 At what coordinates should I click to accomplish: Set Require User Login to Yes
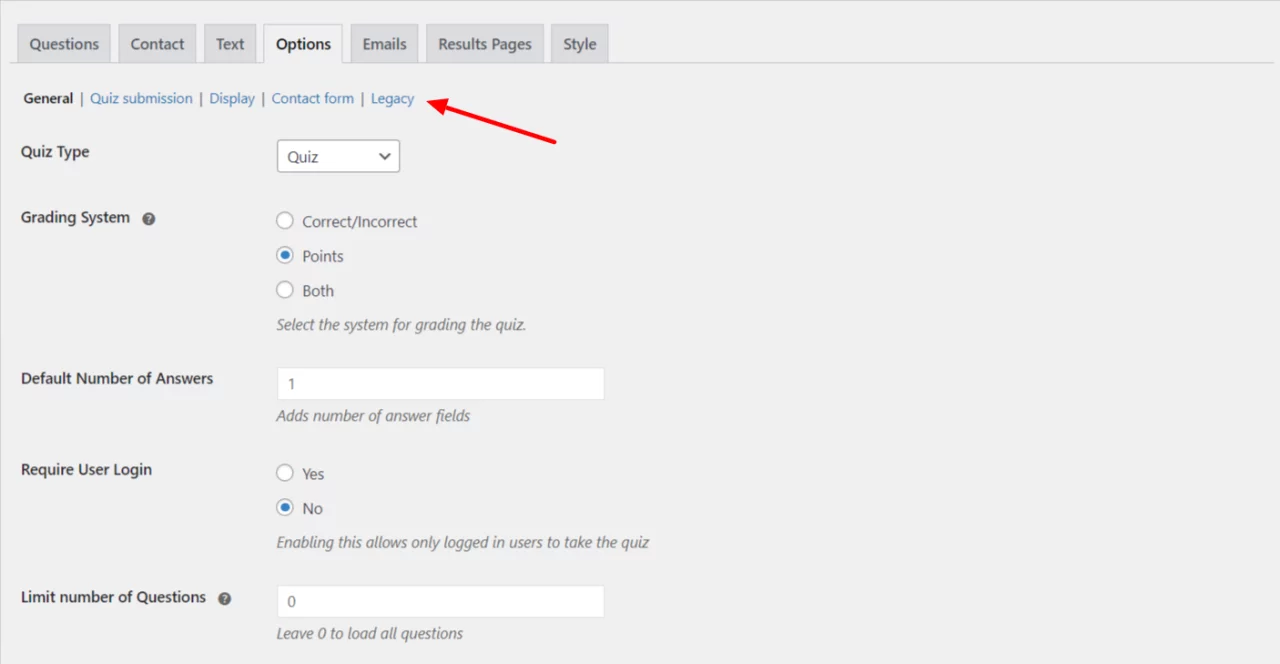[285, 473]
